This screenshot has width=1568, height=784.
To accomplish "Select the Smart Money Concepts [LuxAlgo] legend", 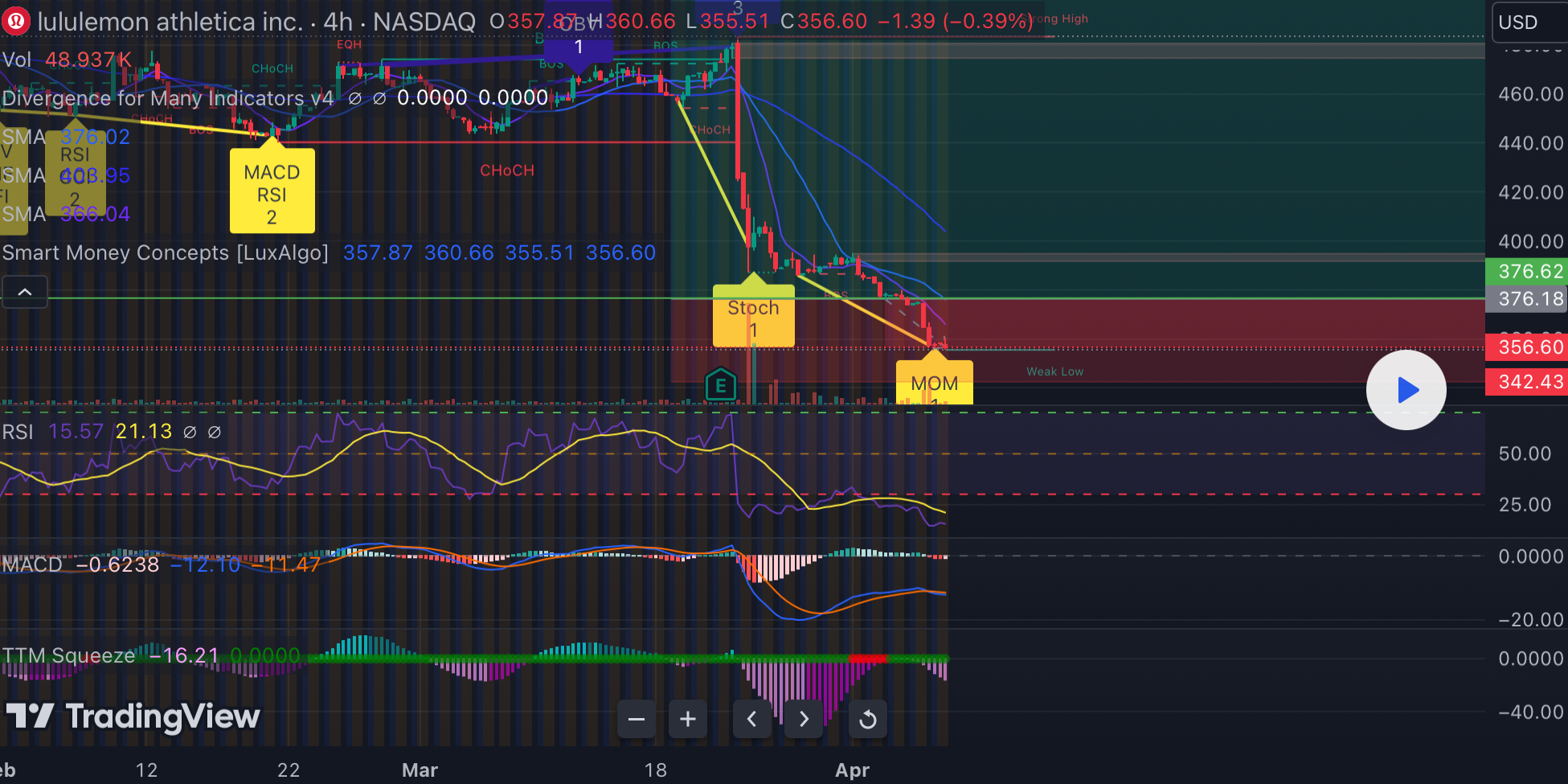I will (166, 252).
